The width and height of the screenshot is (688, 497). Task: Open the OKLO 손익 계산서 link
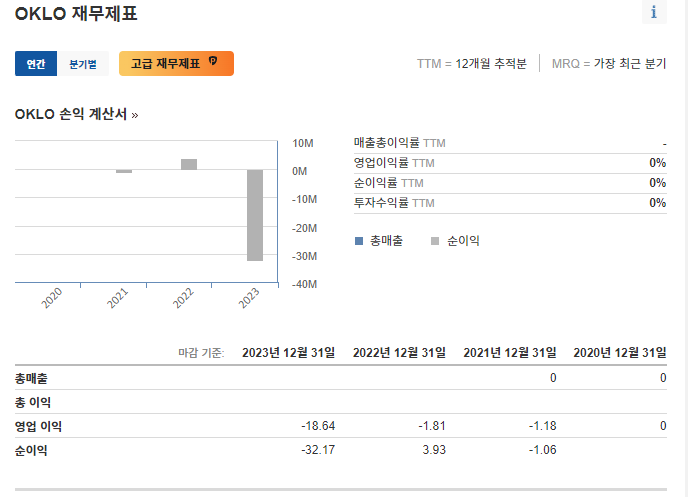click(x=71, y=114)
